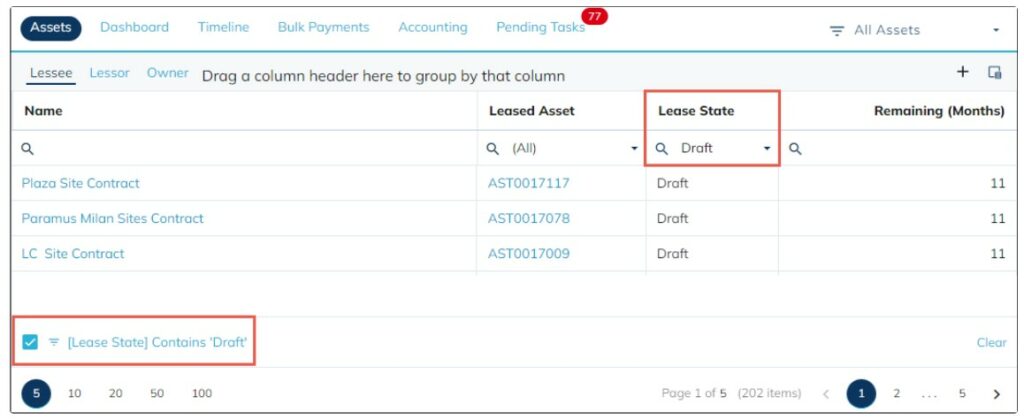1024x420 pixels.
Task: Set page size to 20
Action: pos(116,394)
